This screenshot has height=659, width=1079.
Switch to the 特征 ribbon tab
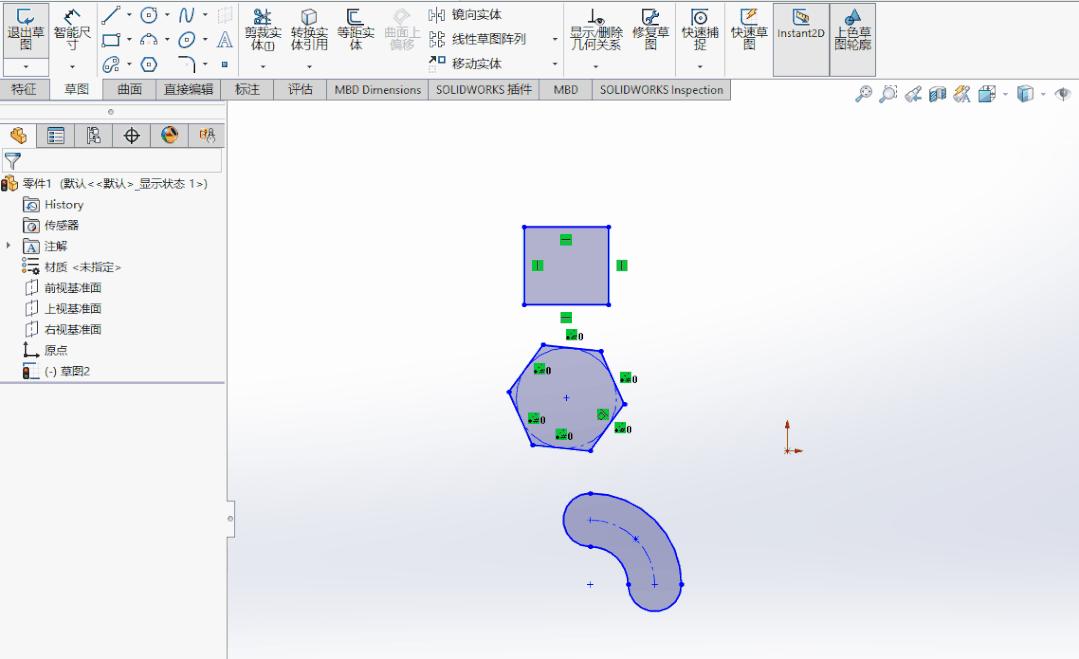point(26,89)
